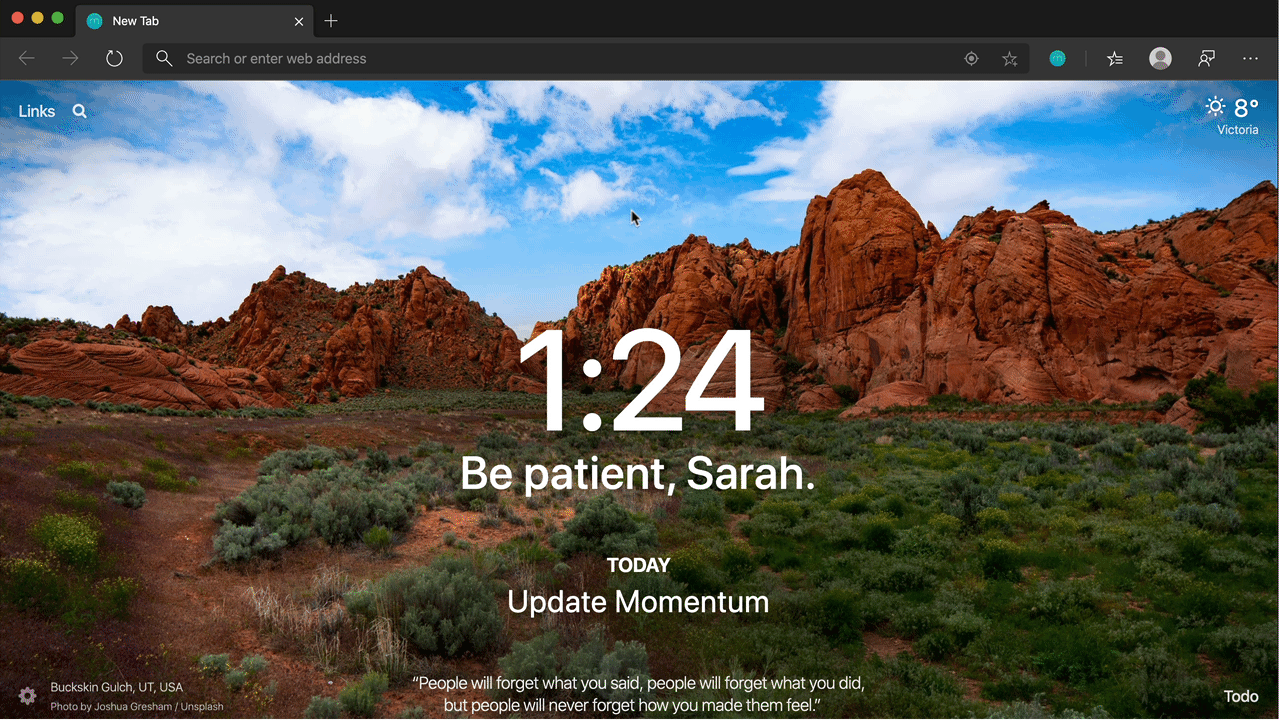
Task: Click the 1:24 clock display
Action: (639, 382)
